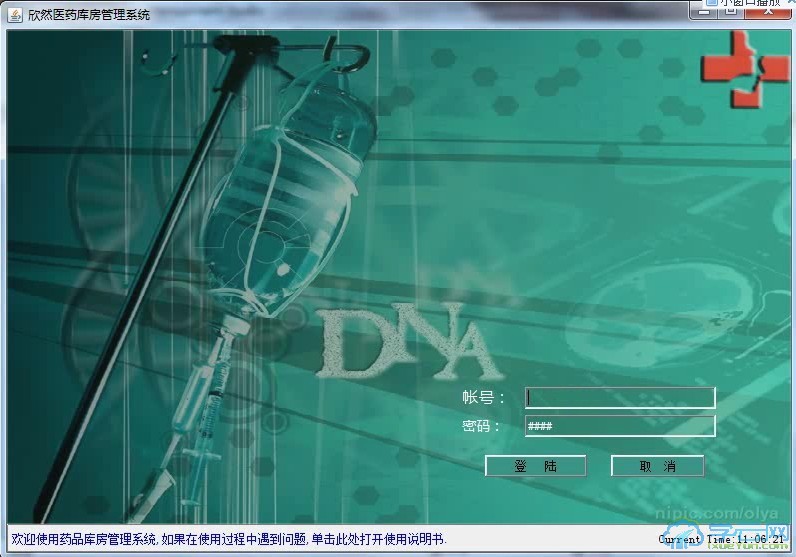The height and width of the screenshot is (557, 796).
Task: Click the 帐号 account input field
Action: tap(620, 398)
